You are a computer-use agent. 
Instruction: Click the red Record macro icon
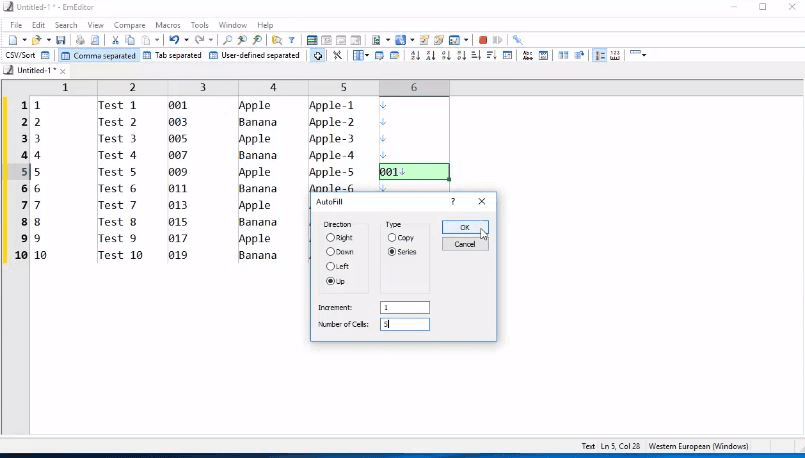pos(483,40)
